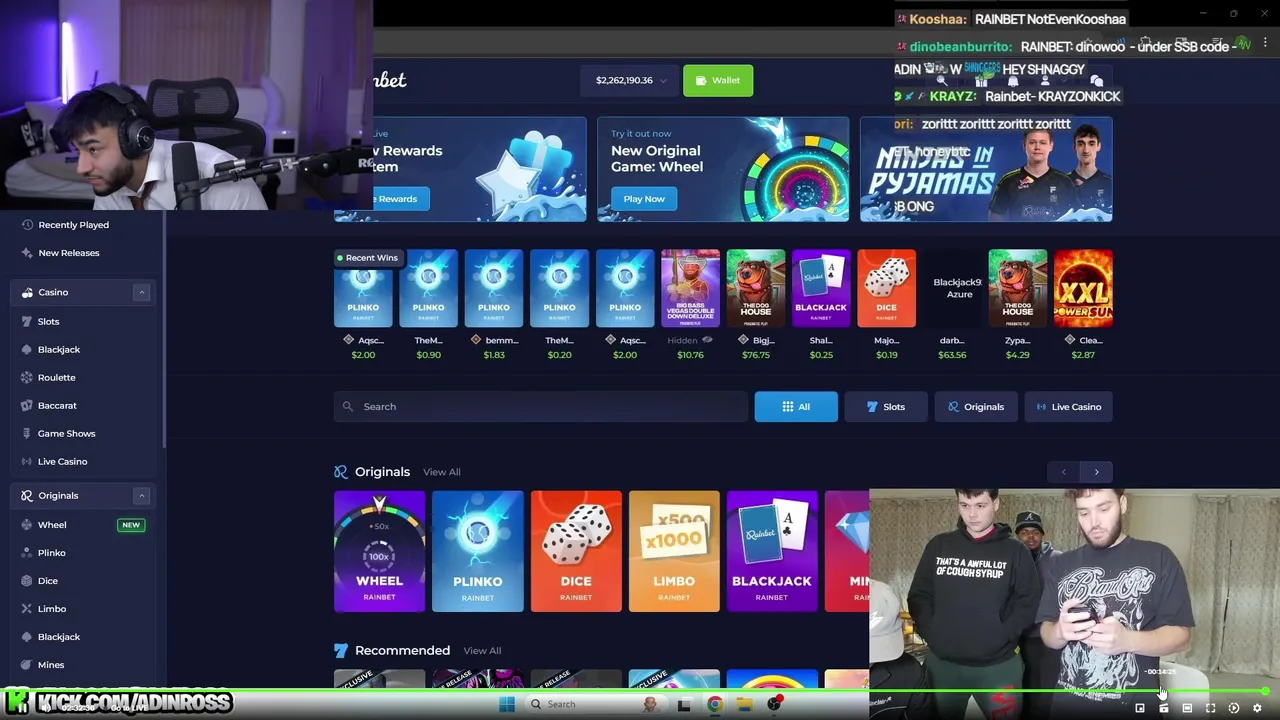The width and height of the screenshot is (1280, 720).
Task: Open the Big Bass Vegas Double Down Deluxe recent win
Action: pyautogui.click(x=690, y=288)
